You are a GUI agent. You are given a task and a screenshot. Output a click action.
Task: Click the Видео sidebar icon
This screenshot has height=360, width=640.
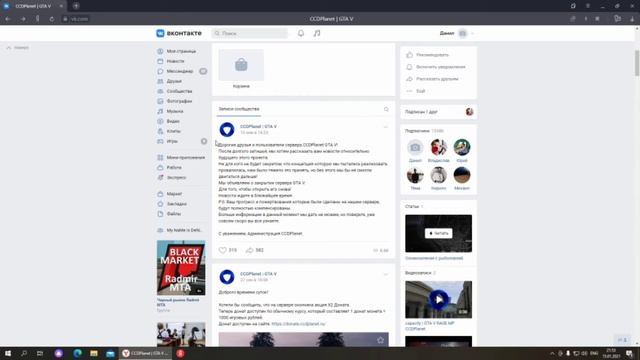(x=160, y=121)
